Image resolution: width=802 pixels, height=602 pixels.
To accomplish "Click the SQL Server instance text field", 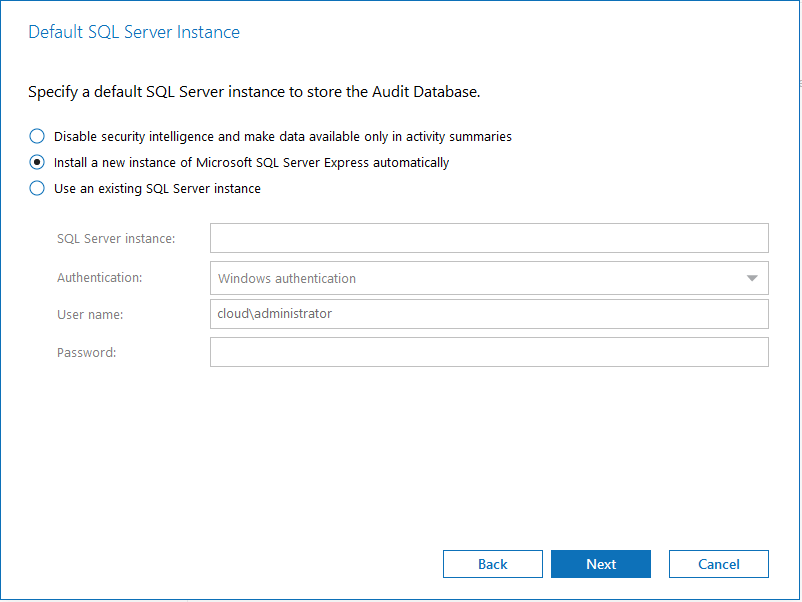I will [489, 238].
